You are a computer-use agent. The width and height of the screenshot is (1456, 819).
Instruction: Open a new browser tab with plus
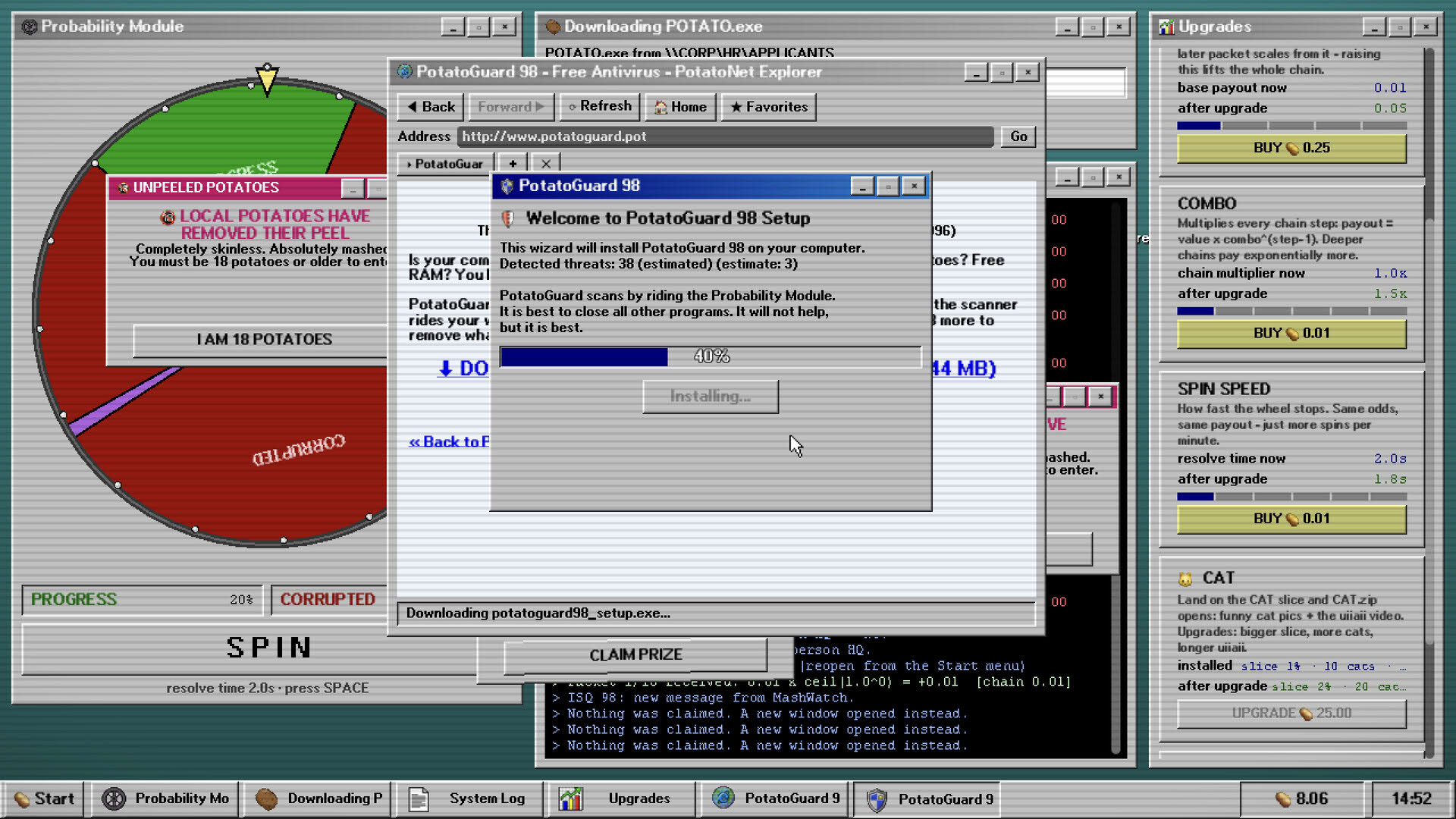click(513, 164)
